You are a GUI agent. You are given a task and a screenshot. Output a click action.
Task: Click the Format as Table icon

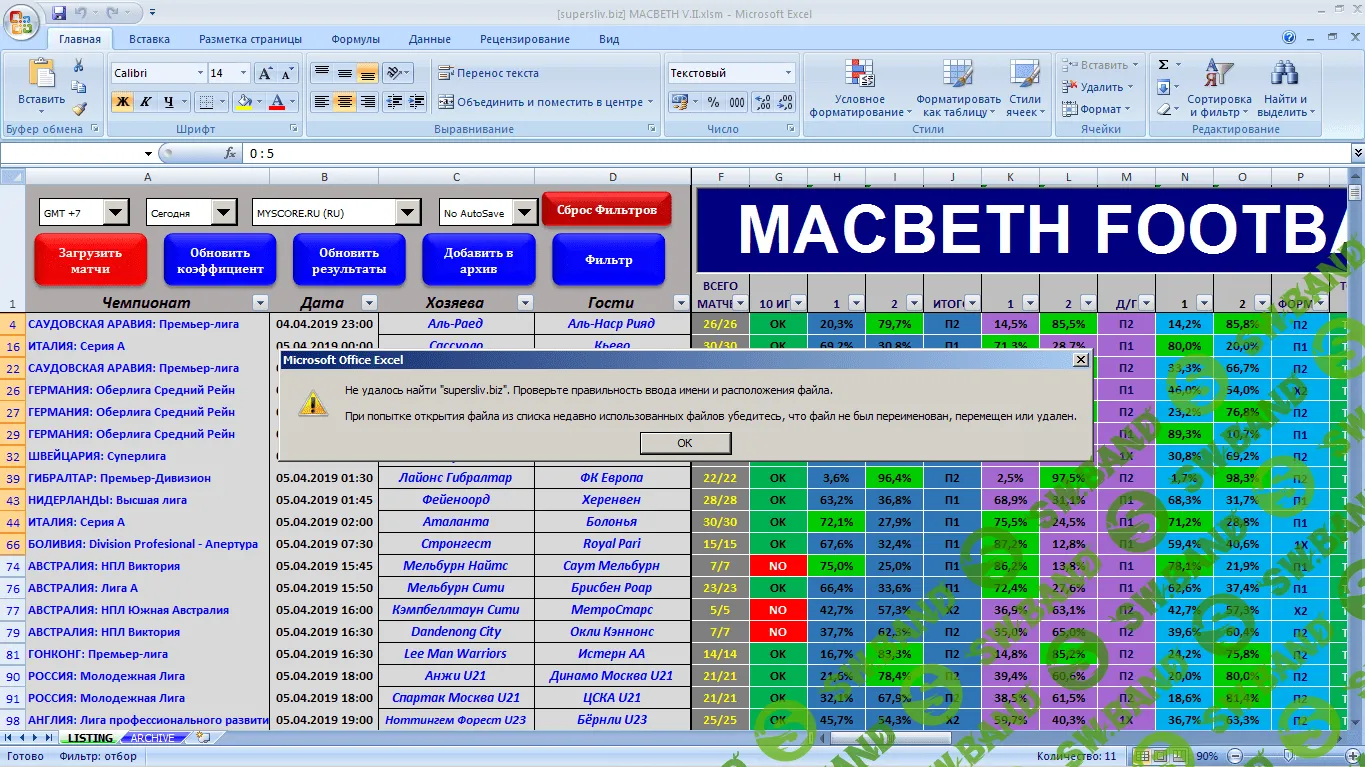[x=958, y=75]
